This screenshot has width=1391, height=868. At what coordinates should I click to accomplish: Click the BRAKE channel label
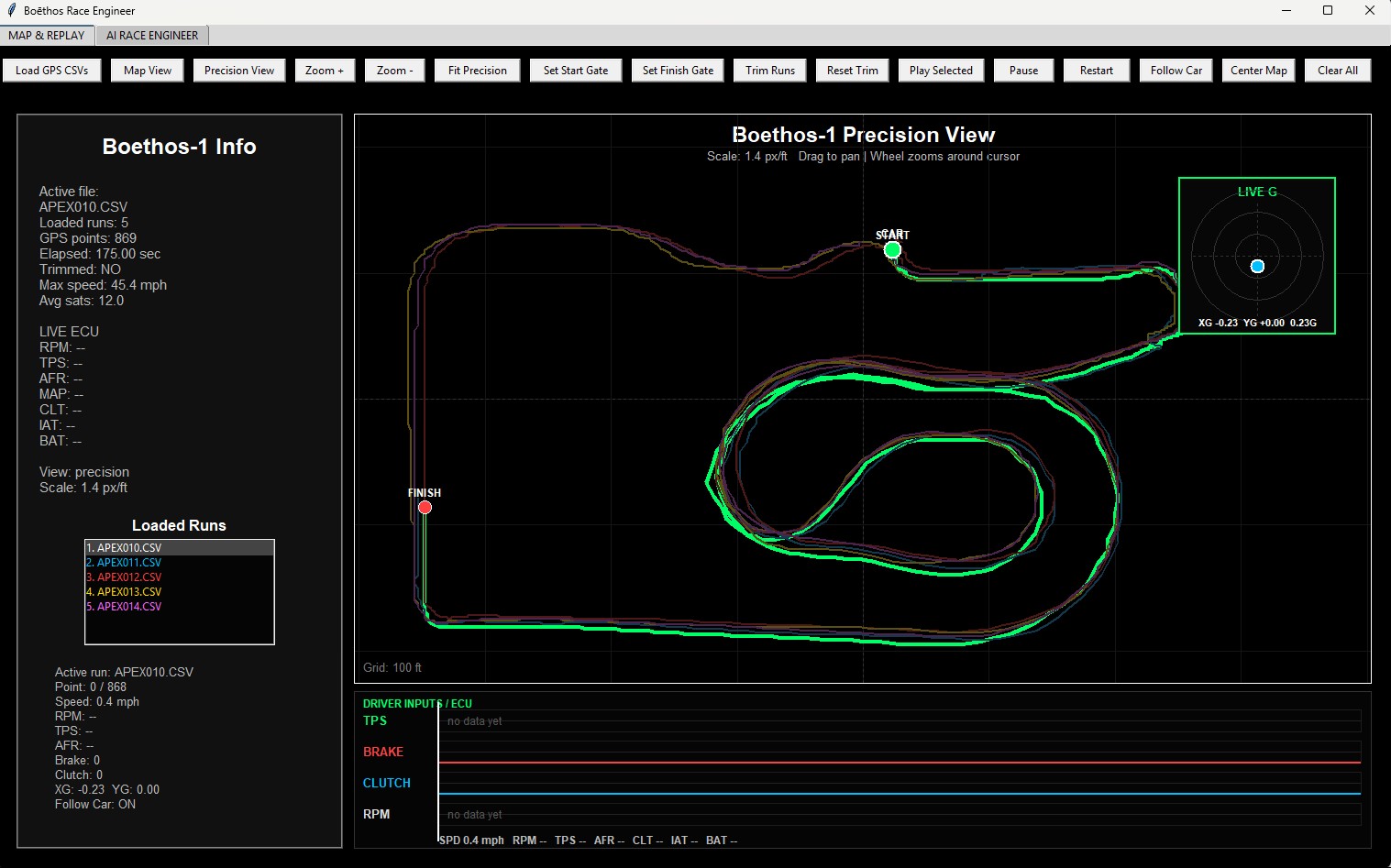[x=383, y=752]
